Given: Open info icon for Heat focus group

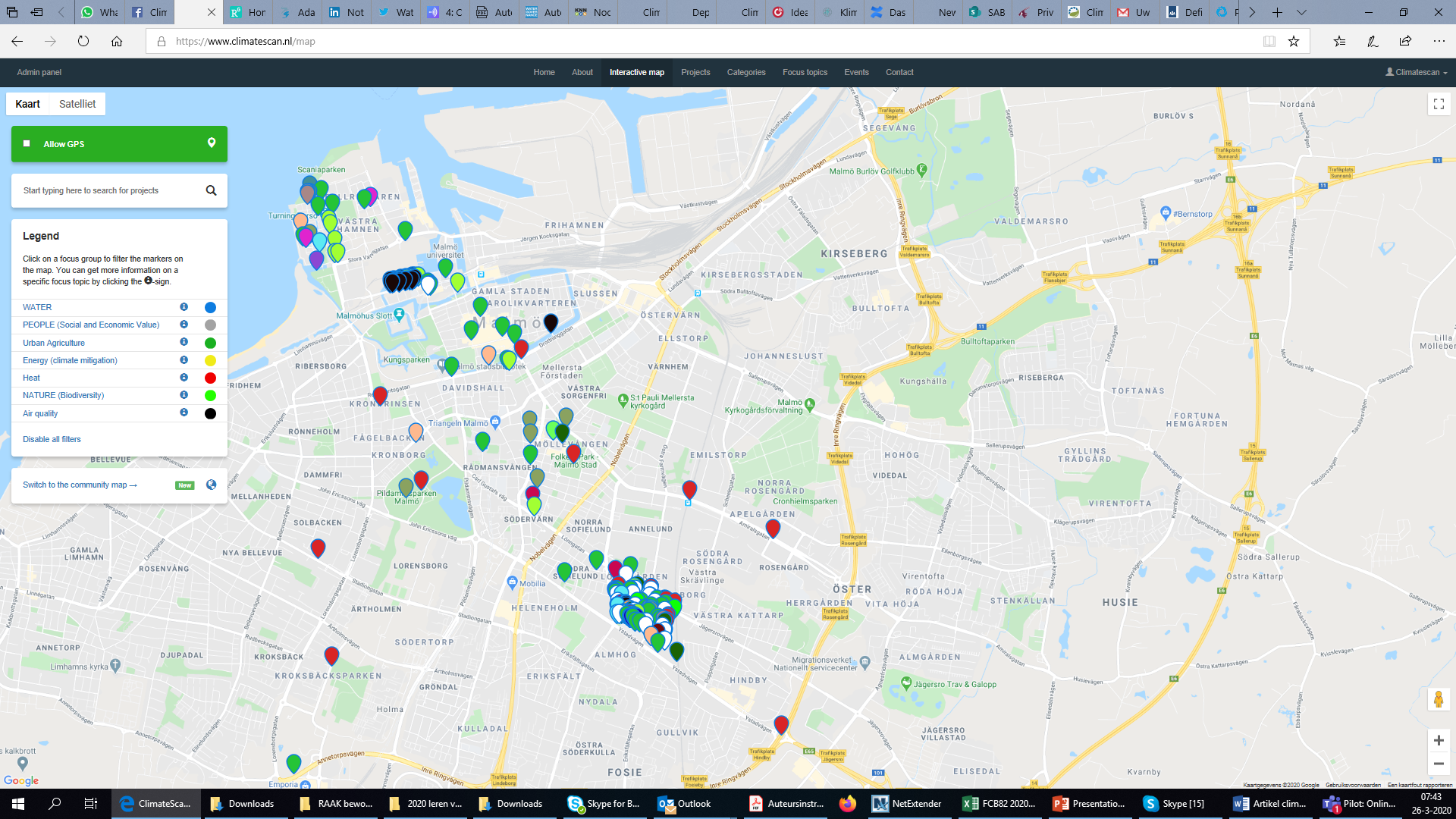Looking at the screenshot, I should point(184,378).
